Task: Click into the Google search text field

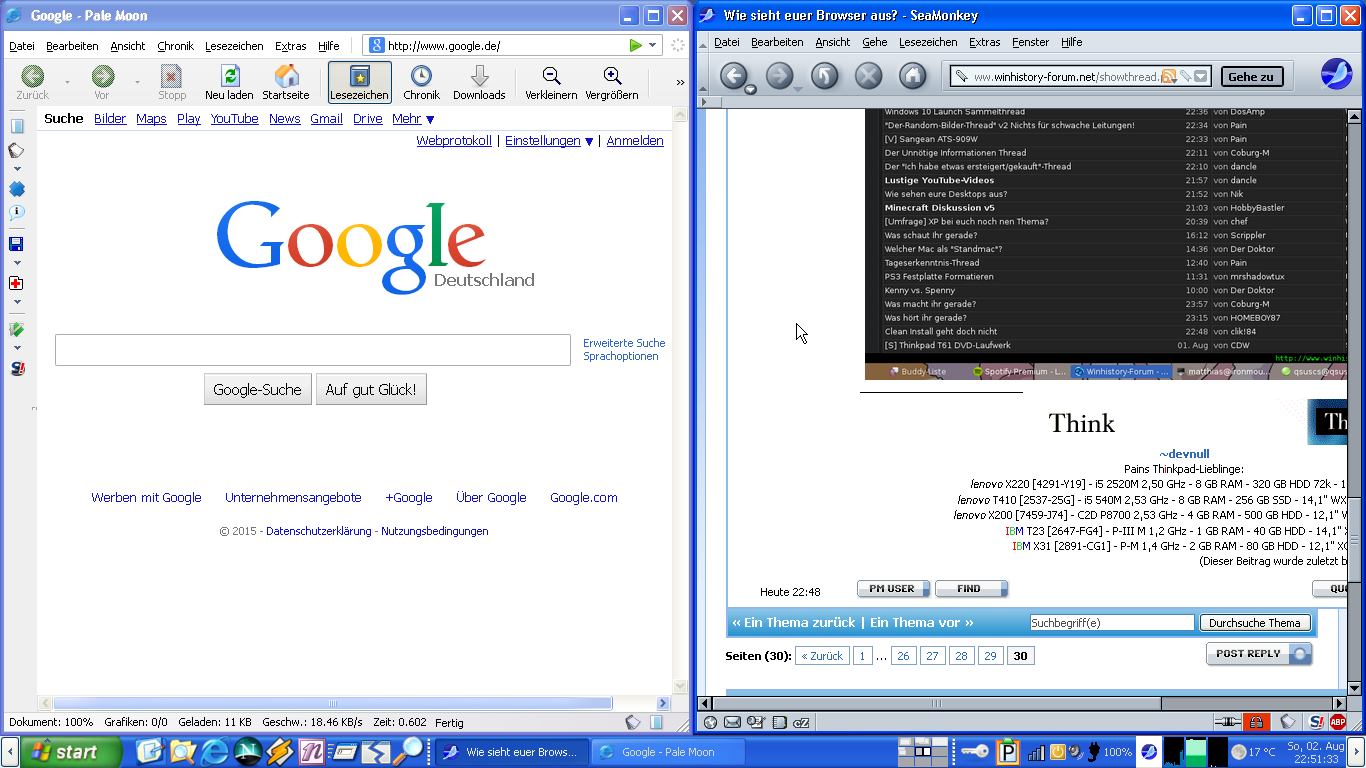Action: pyautogui.click(x=312, y=350)
